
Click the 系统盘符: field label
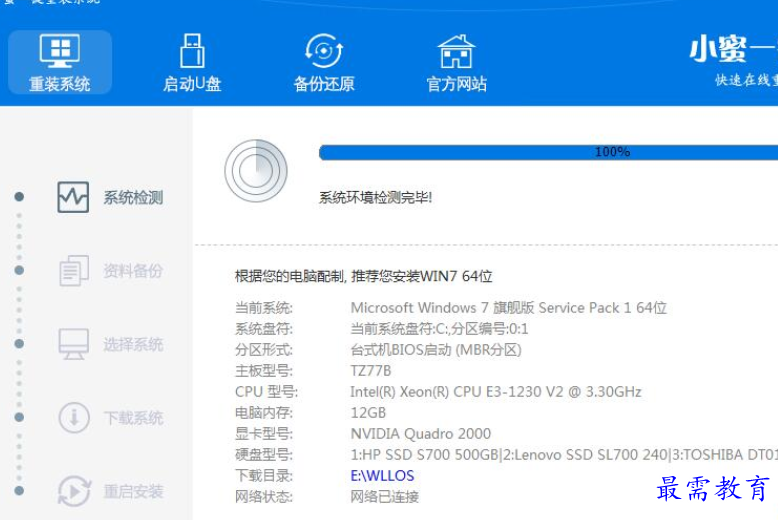pos(264,328)
